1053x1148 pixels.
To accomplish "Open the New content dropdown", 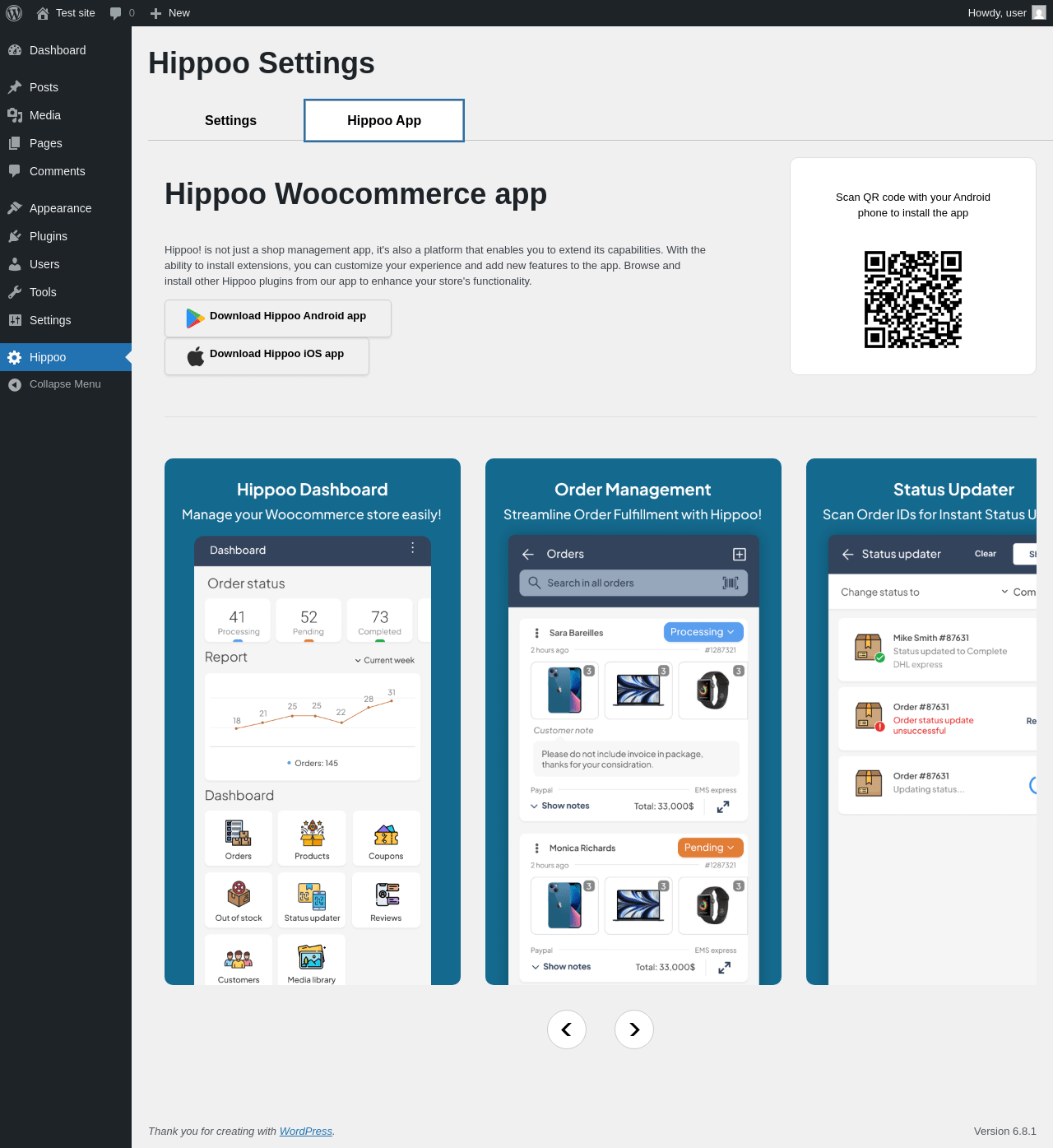I will coord(170,13).
